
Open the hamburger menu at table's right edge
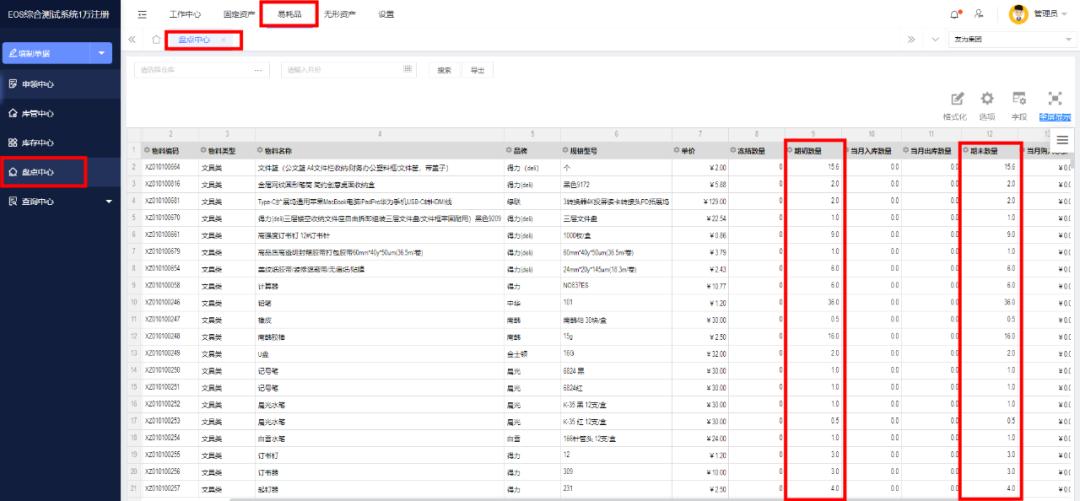[1062, 140]
